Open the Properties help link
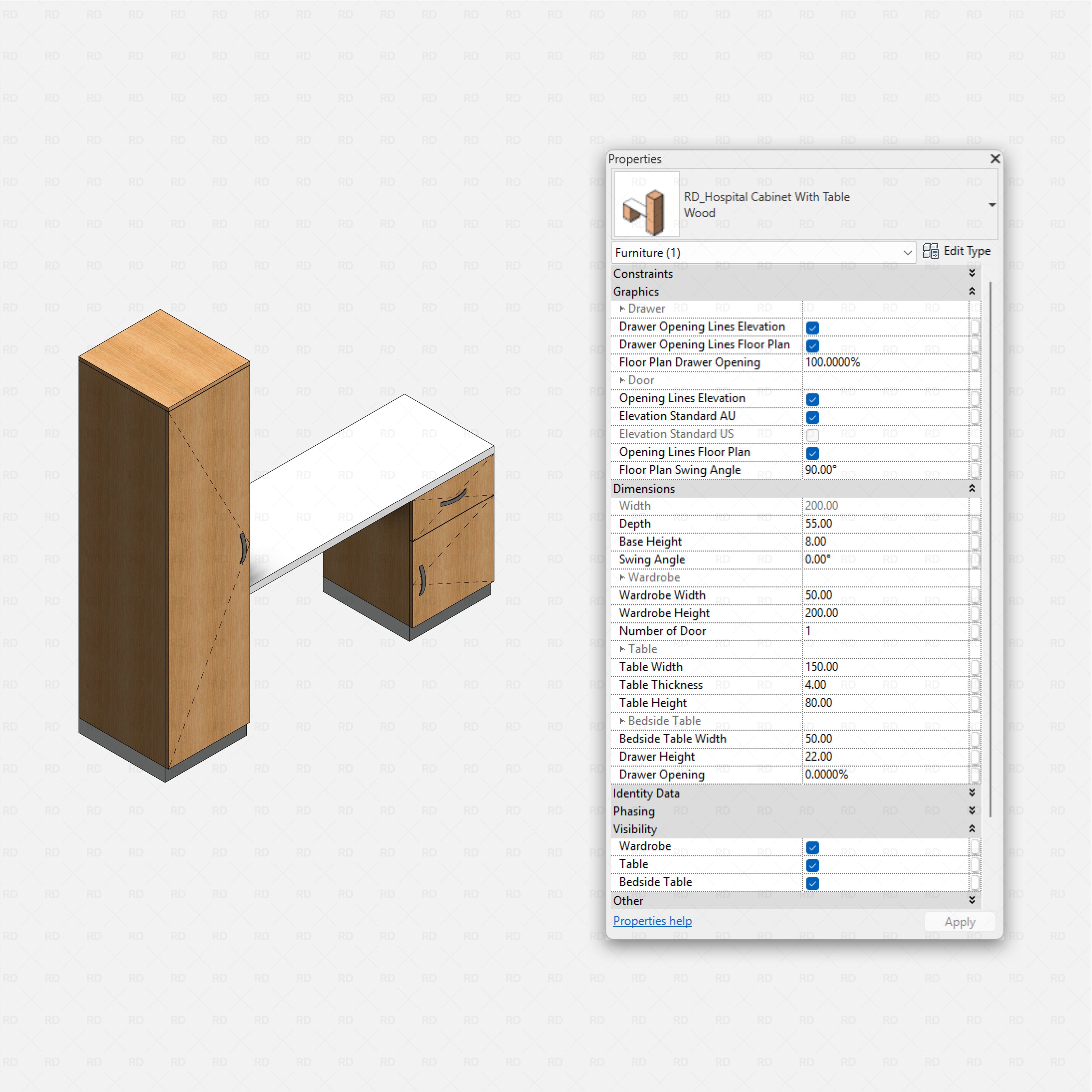 652,921
